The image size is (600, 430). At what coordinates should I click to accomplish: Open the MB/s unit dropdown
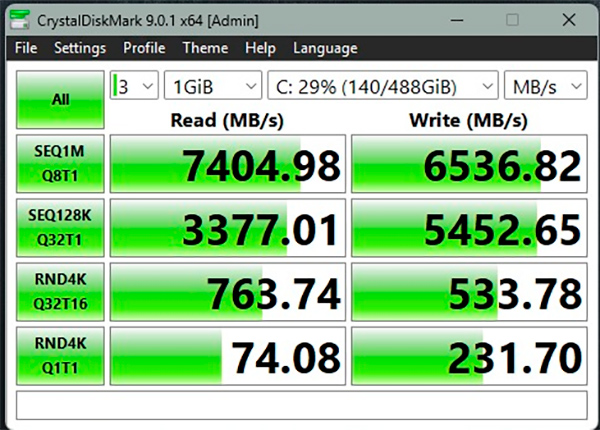(x=546, y=86)
